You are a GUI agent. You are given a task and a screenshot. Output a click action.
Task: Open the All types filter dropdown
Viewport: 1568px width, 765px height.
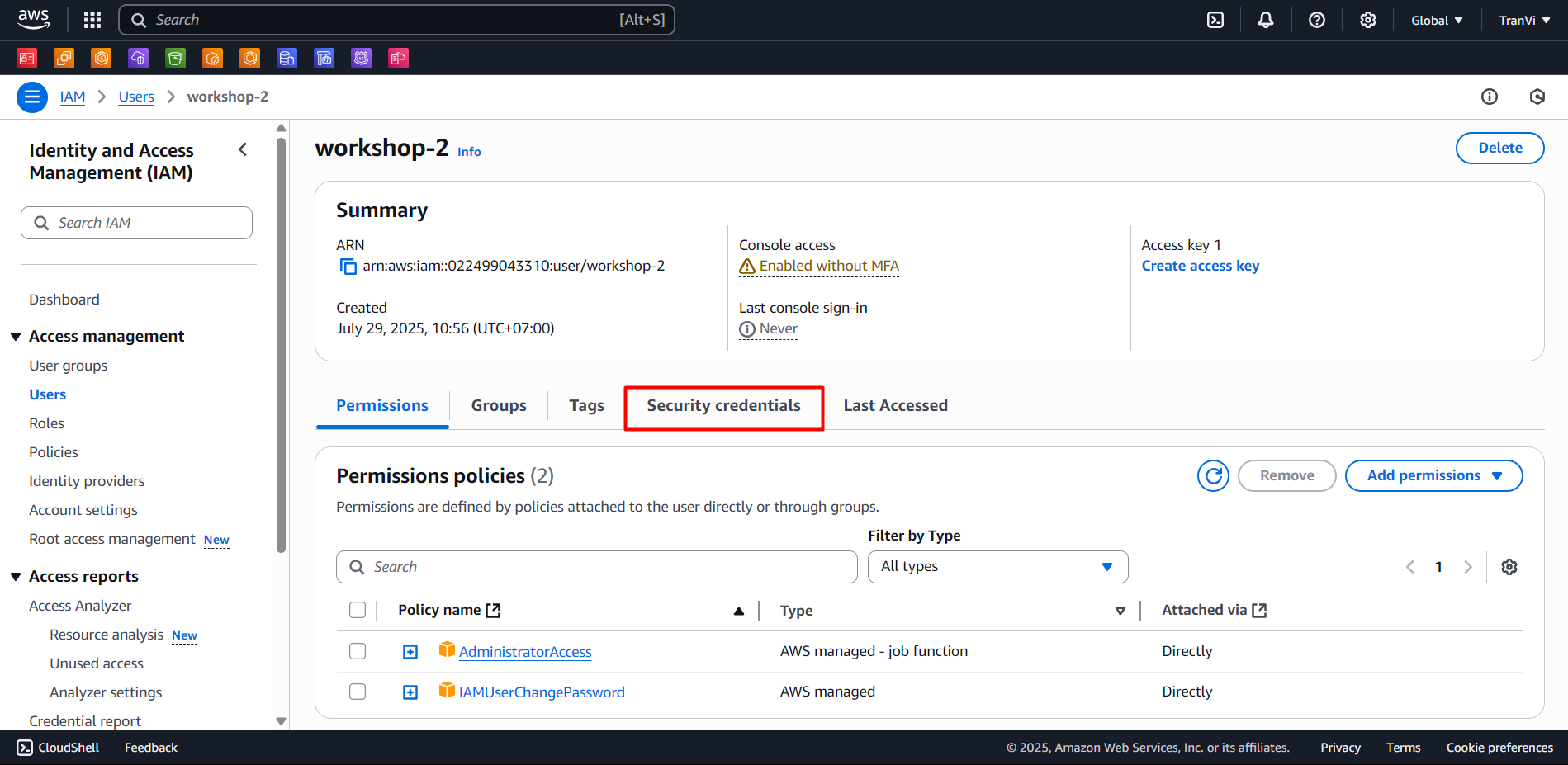(x=997, y=567)
